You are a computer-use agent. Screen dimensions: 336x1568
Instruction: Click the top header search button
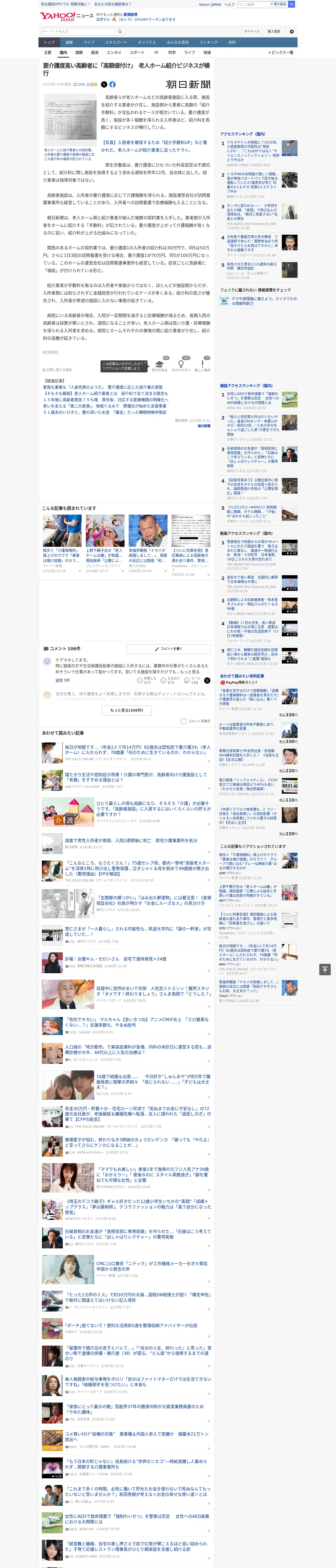292,4
